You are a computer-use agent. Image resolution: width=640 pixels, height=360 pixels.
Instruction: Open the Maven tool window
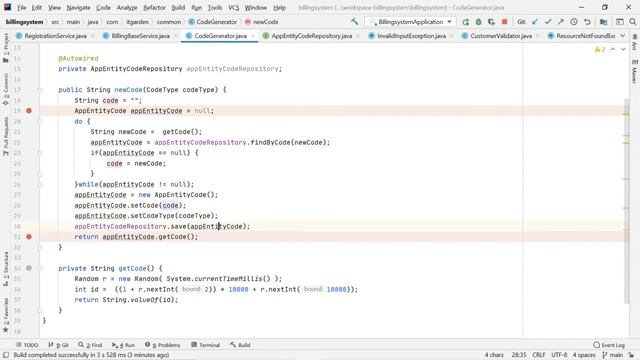tap(634, 72)
